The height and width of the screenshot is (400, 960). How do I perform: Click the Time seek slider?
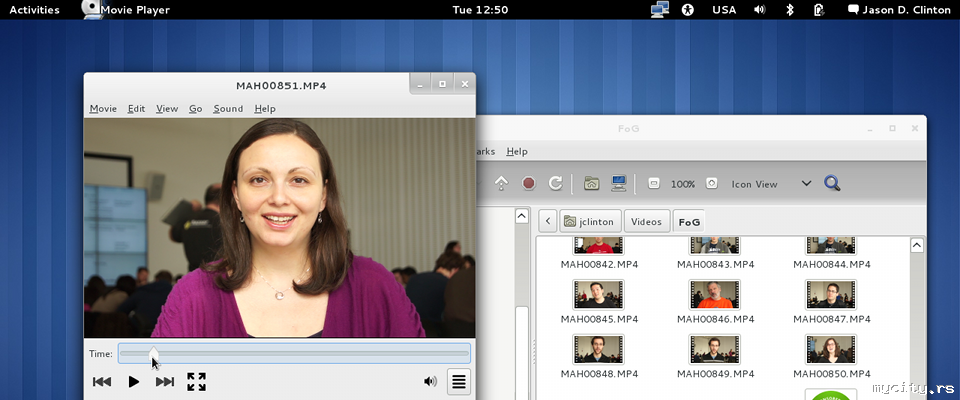pos(294,353)
